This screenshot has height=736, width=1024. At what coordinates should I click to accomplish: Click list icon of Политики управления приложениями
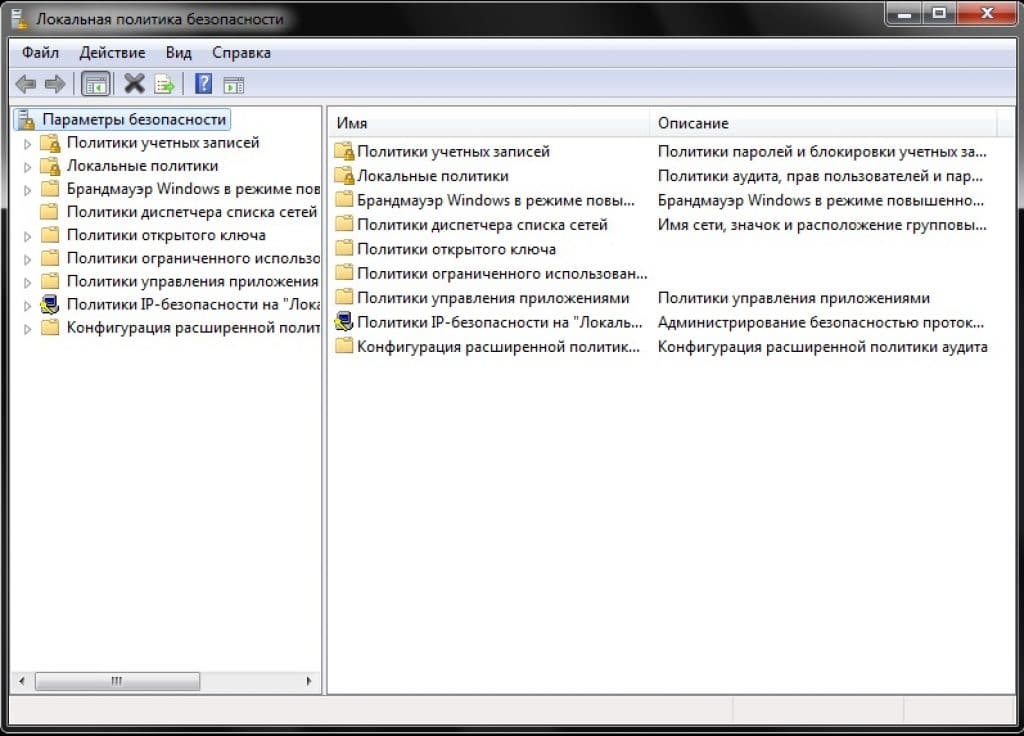coord(344,298)
